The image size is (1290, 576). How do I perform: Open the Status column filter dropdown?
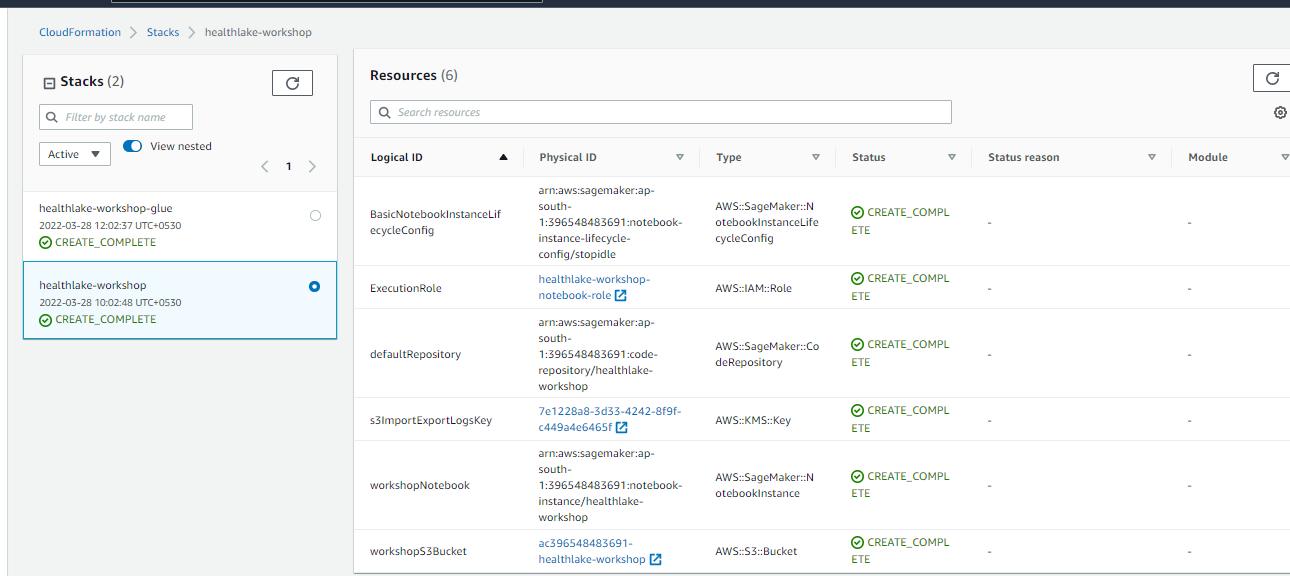pos(951,157)
